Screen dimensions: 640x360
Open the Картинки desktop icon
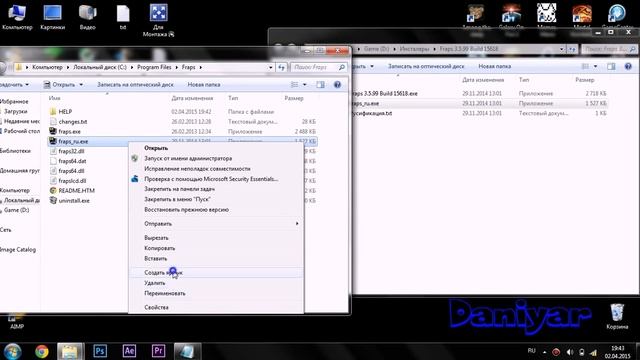(53, 17)
